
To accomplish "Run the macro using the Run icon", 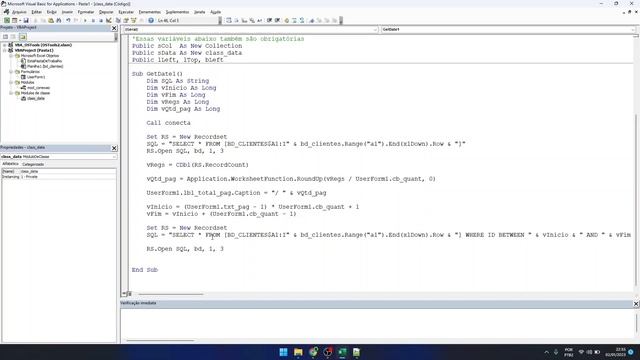I will tap(85, 20).
